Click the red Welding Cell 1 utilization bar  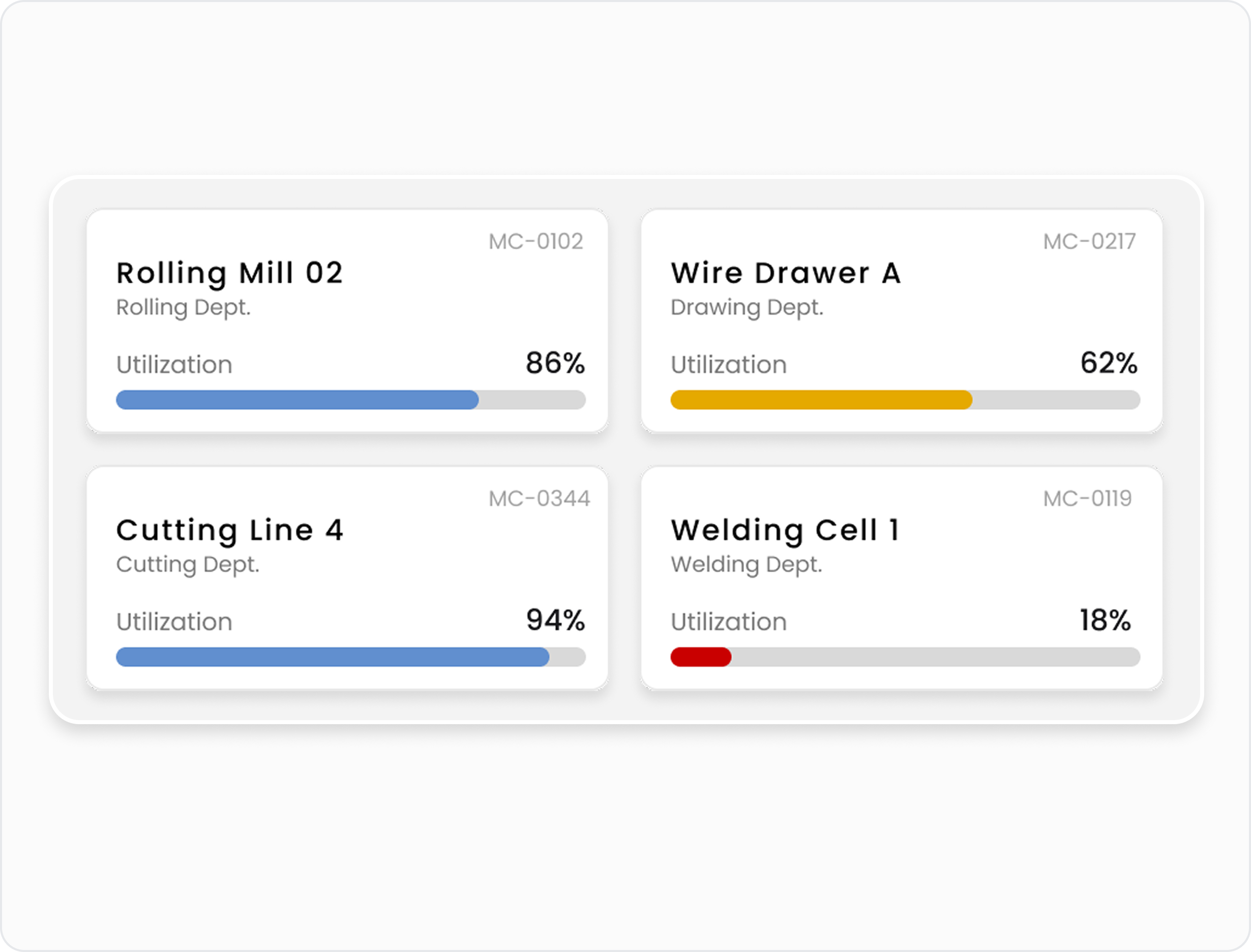[x=701, y=658]
